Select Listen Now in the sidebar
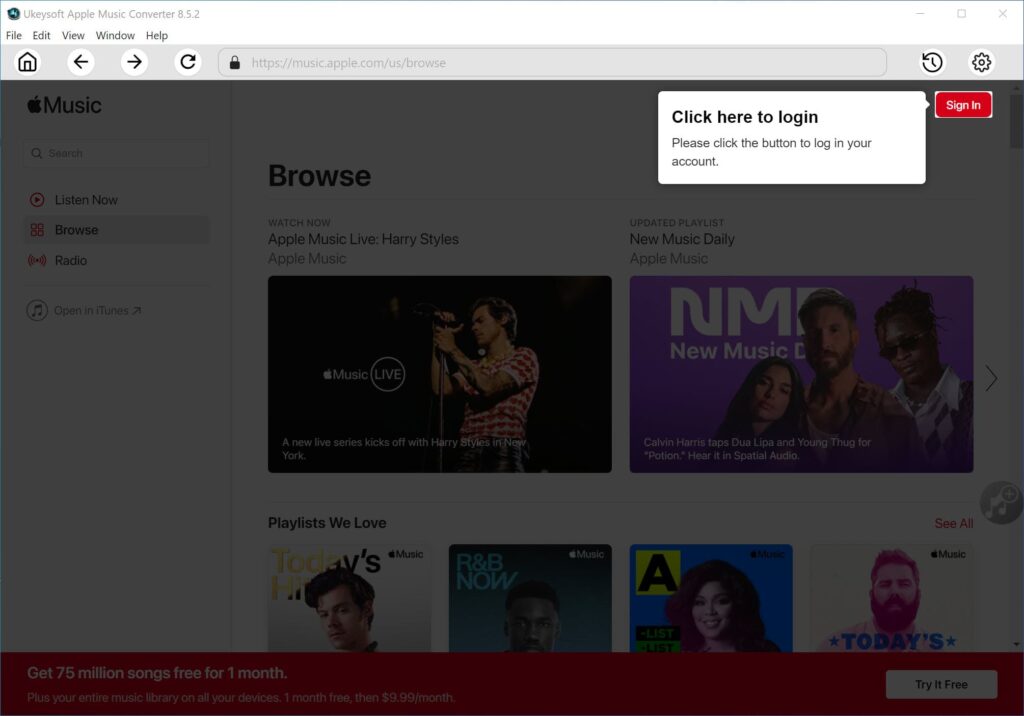 (x=116, y=200)
